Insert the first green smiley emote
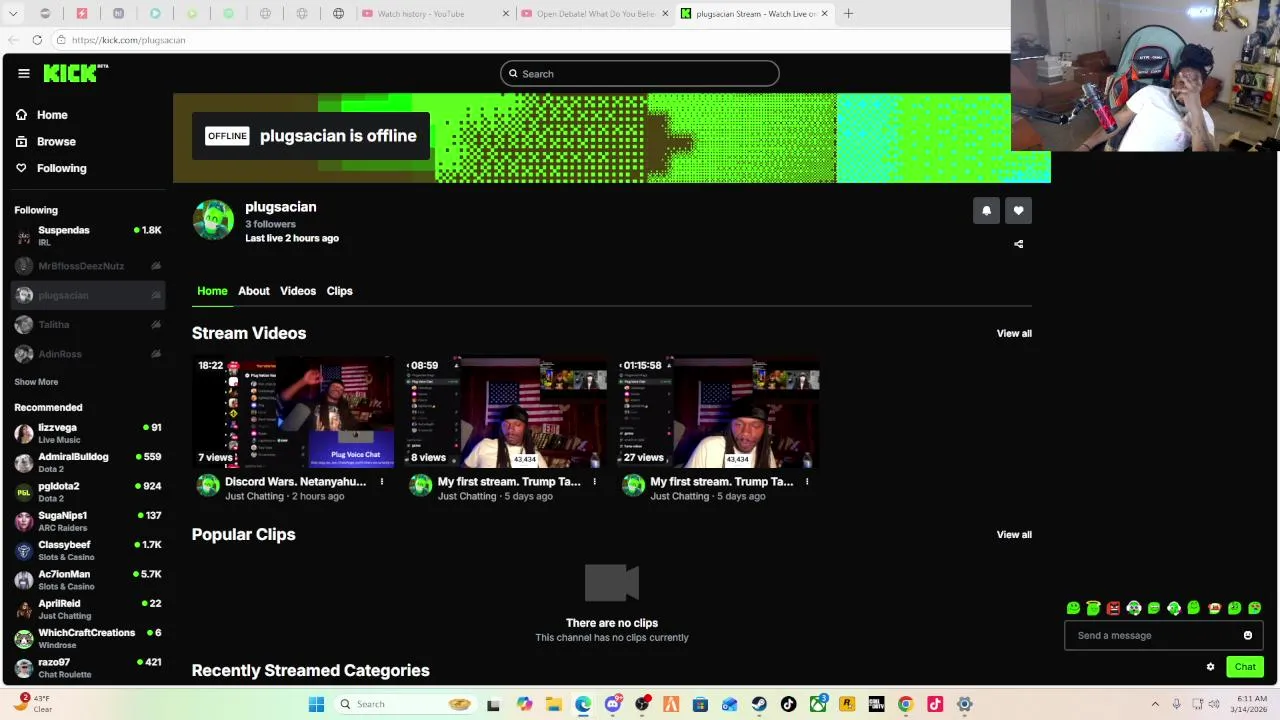 [x=1073, y=608]
